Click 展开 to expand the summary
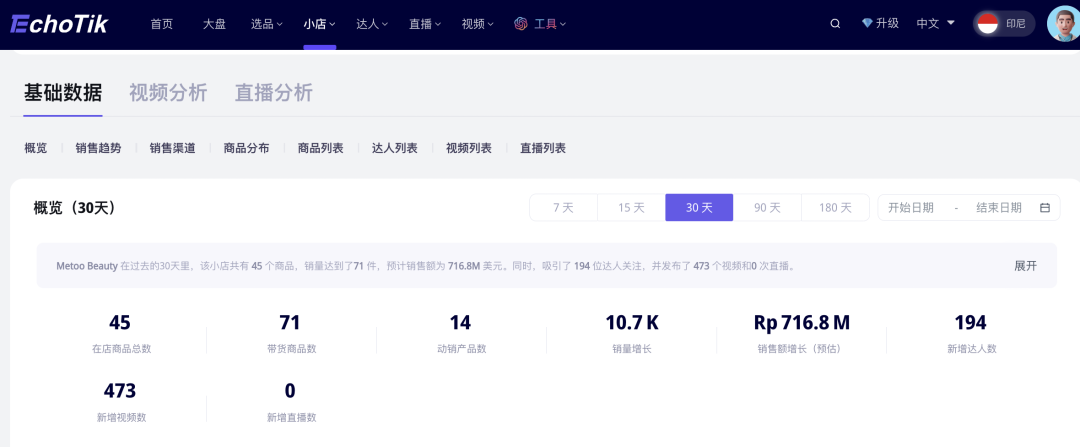The height and width of the screenshot is (447, 1080). pyautogui.click(x=1025, y=266)
